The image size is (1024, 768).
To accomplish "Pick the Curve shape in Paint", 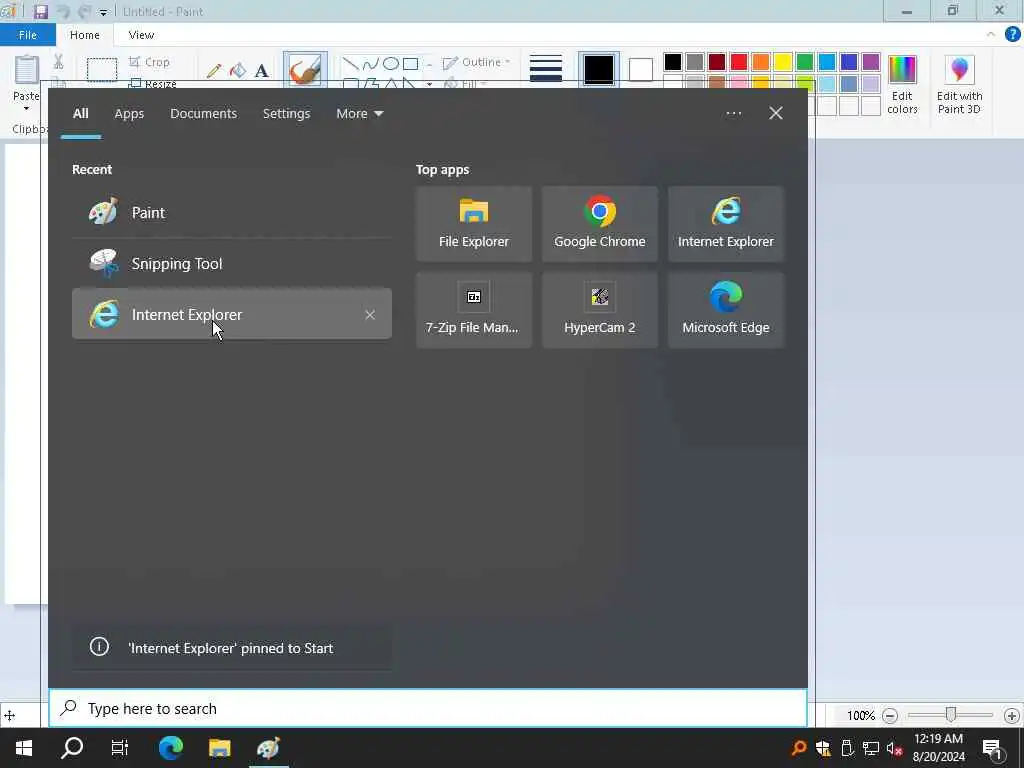I will click(x=370, y=63).
